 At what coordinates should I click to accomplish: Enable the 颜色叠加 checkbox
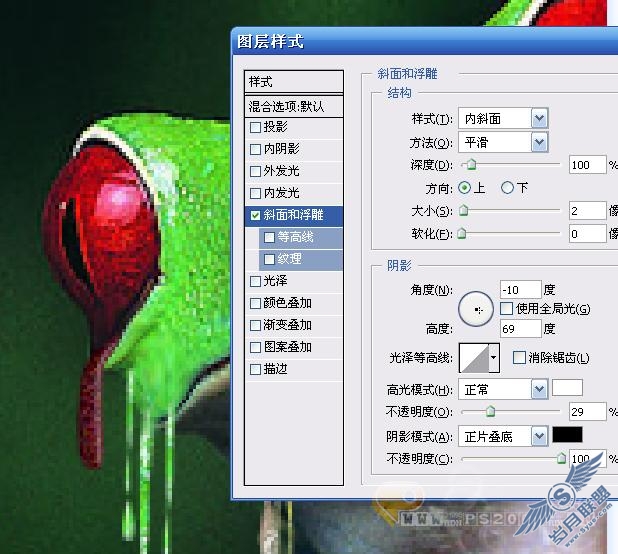click(x=255, y=303)
